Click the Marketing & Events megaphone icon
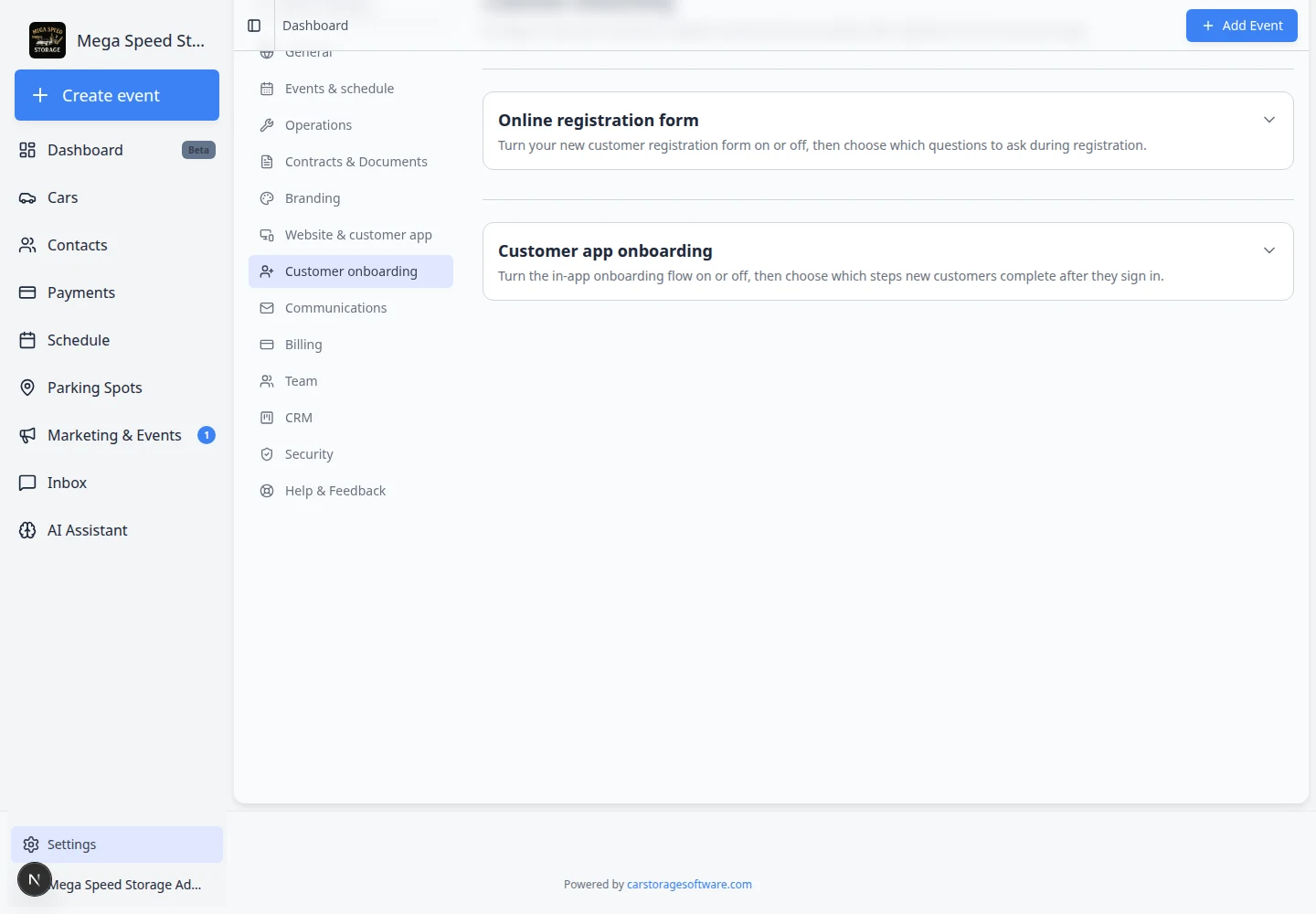 pos(27,435)
